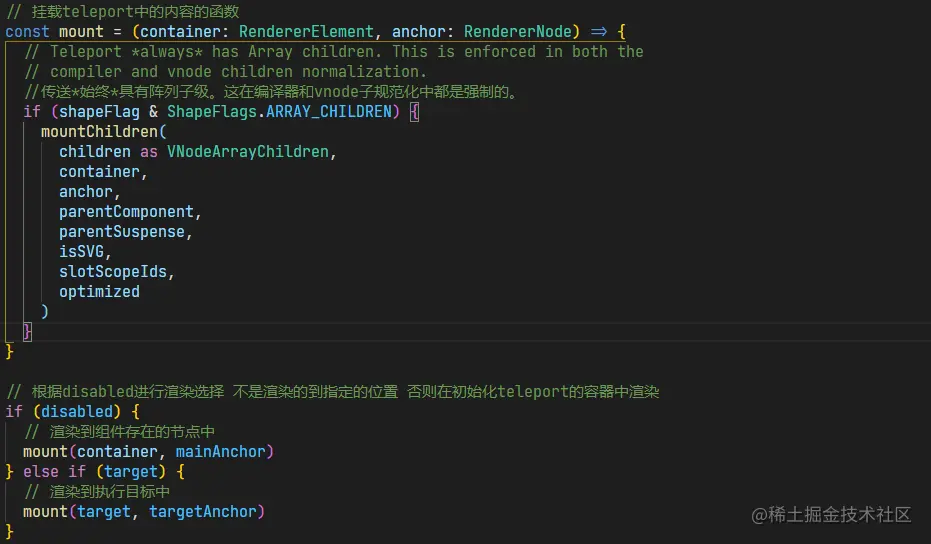Screen dimensions: 931x544
Task: Click 'target' in else-if condition
Action: tap(131, 472)
